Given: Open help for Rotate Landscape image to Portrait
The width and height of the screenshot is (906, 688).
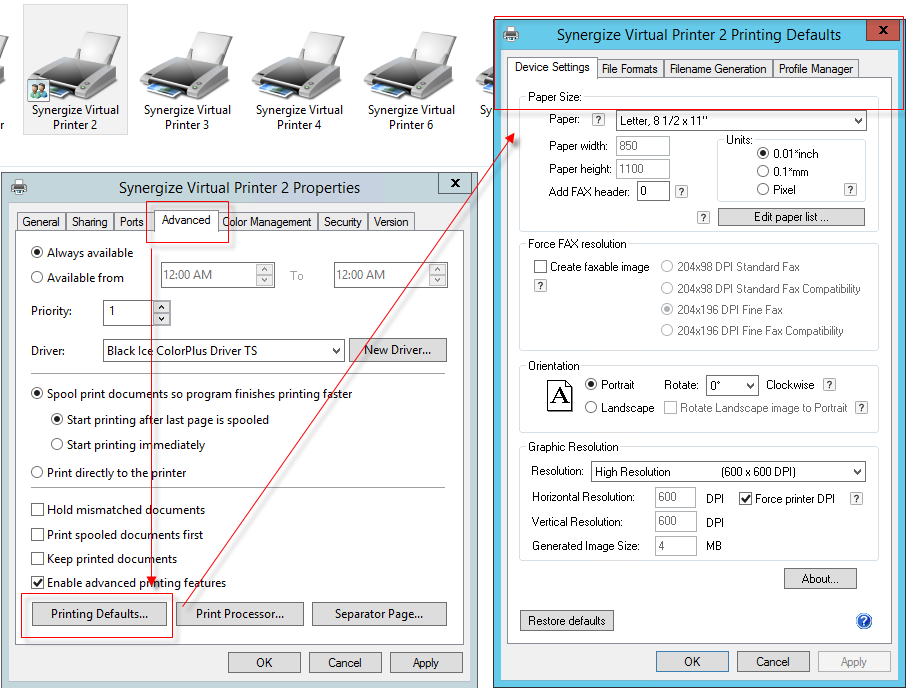Looking at the screenshot, I should [x=861, y=407].
